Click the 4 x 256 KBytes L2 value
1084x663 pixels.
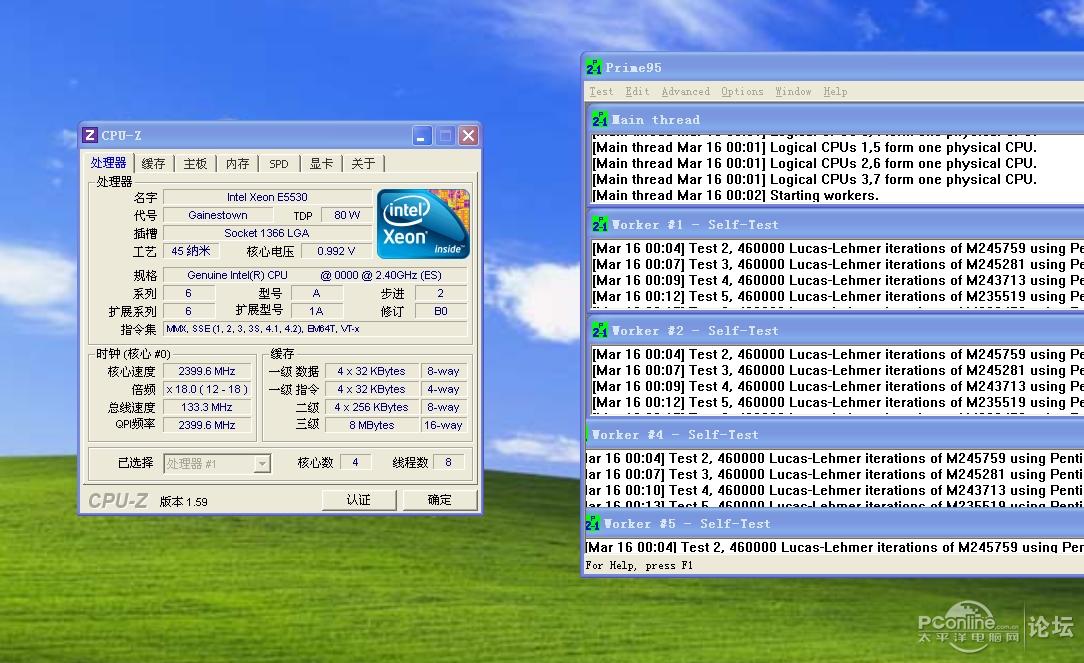pyautogui.click(x=371, y=407)
